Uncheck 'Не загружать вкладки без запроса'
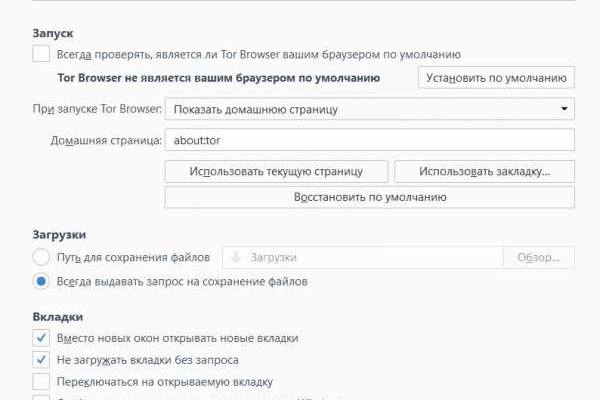The width and height of the screenshot is (600, 400). click(41, 360)
